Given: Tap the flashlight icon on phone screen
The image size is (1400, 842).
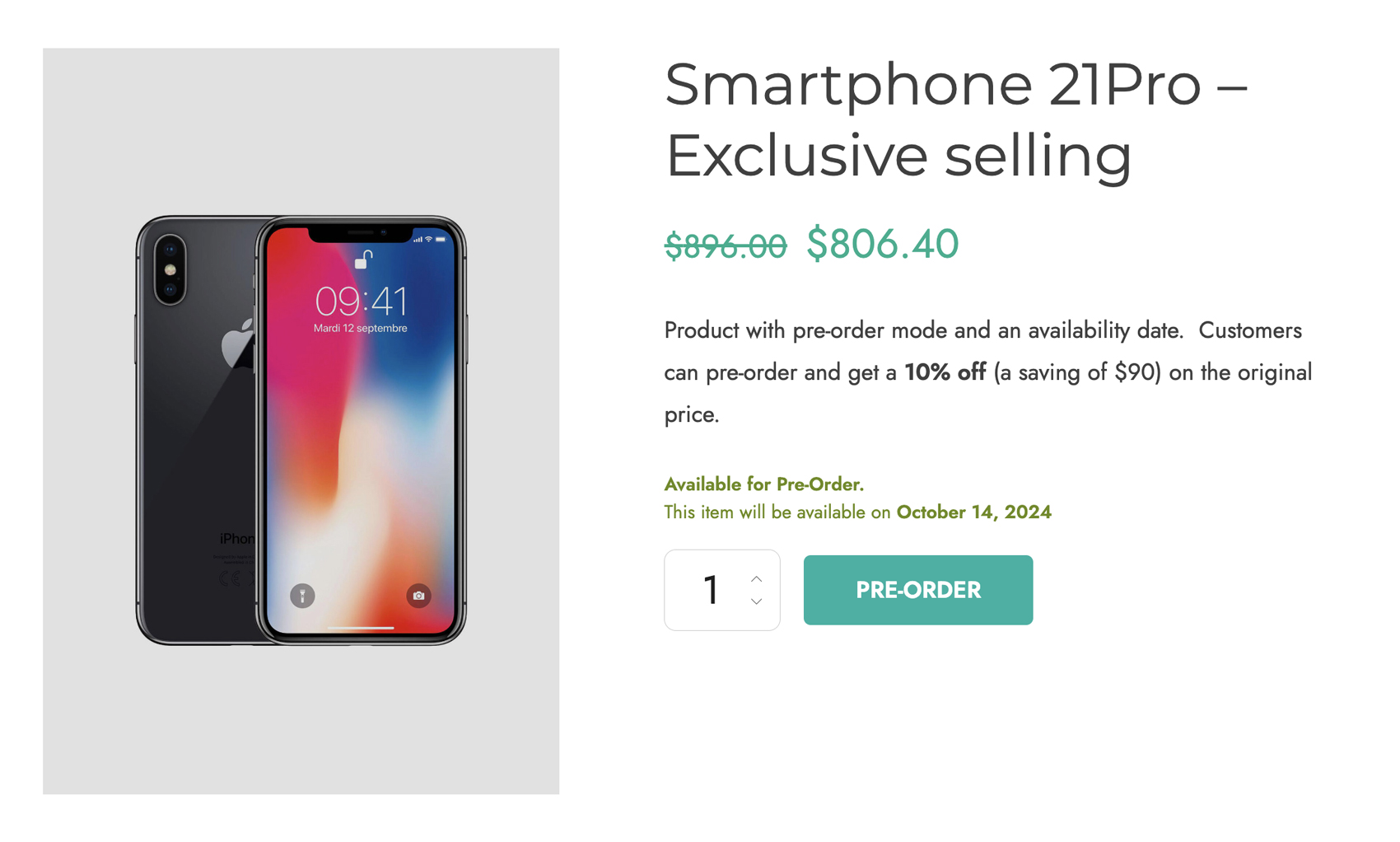Looking at the screenshot, I should click(302, 595).
